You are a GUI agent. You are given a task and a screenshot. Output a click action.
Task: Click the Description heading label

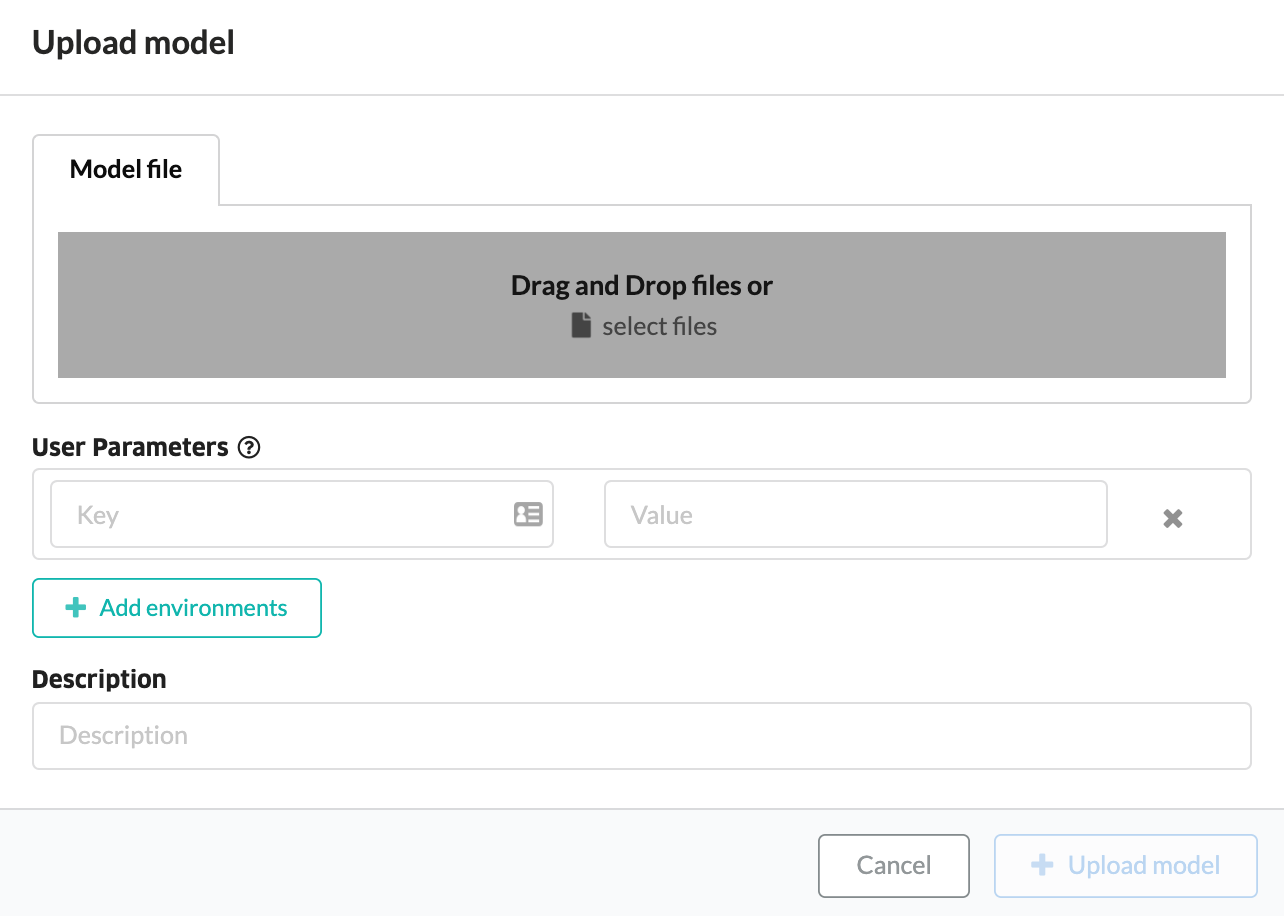click(x=99, y=679)
